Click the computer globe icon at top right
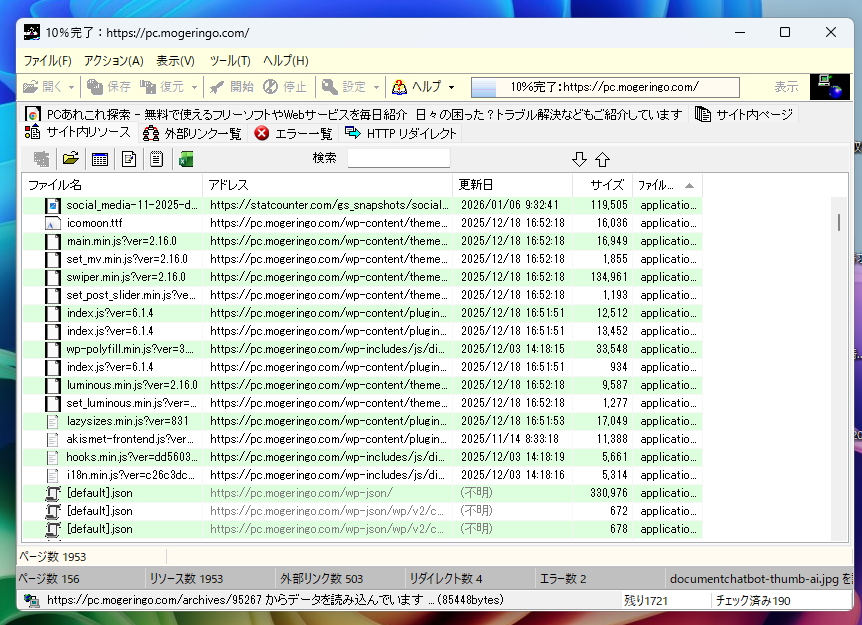This screenshot has width=862, height=625. pos(829,87)
